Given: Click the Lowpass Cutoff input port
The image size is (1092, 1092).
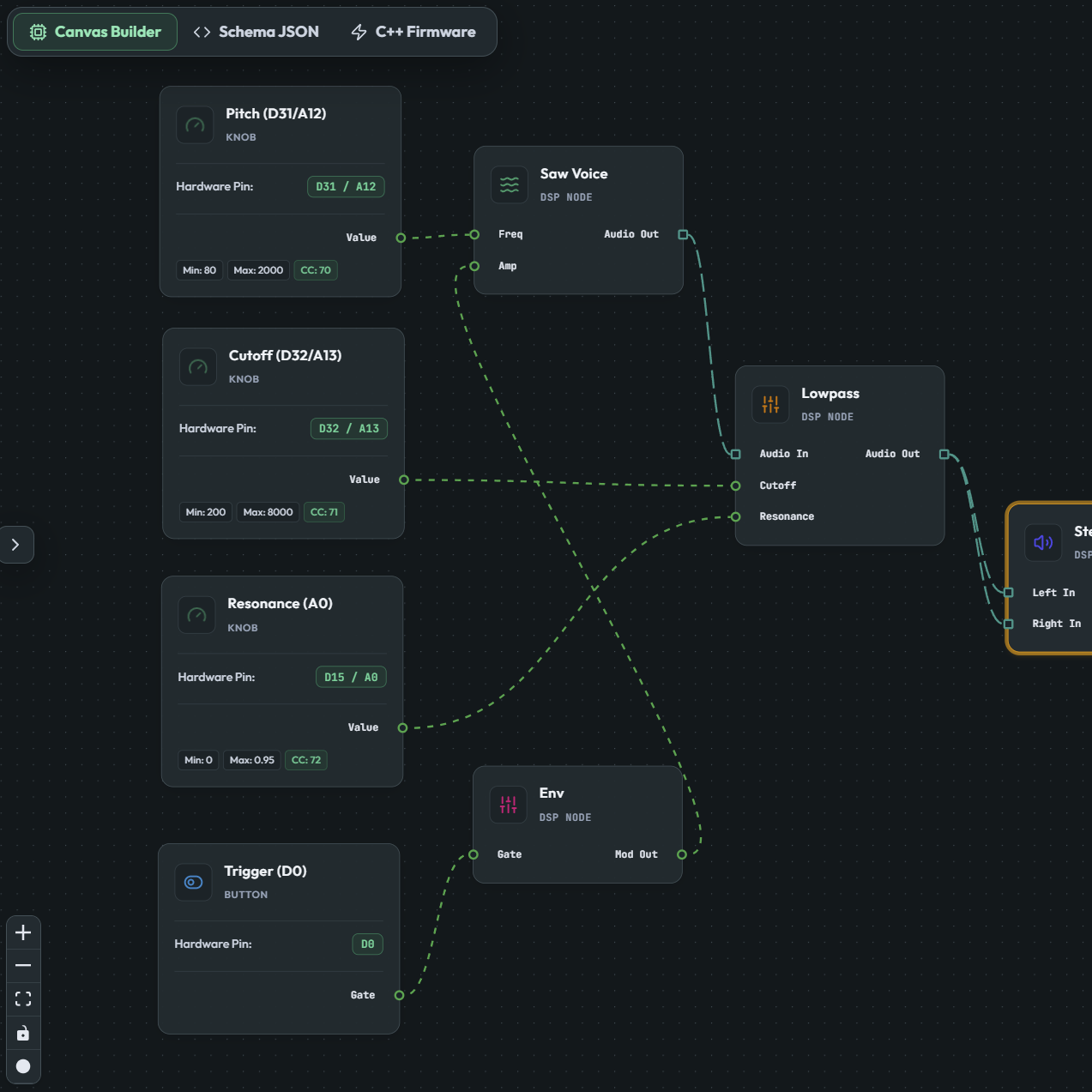Looking at the screenshot, I should tap(735, 486).
